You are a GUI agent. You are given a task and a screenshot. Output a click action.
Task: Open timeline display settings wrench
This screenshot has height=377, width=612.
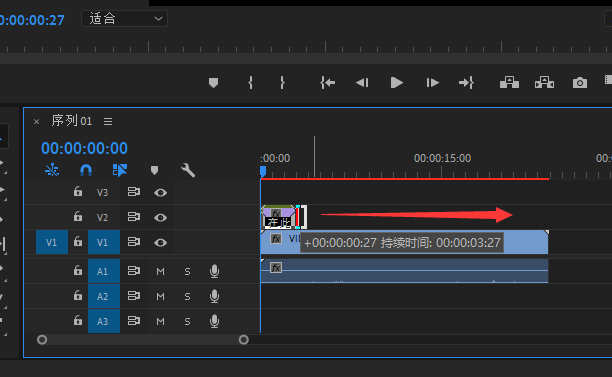[x=188, y=170]
